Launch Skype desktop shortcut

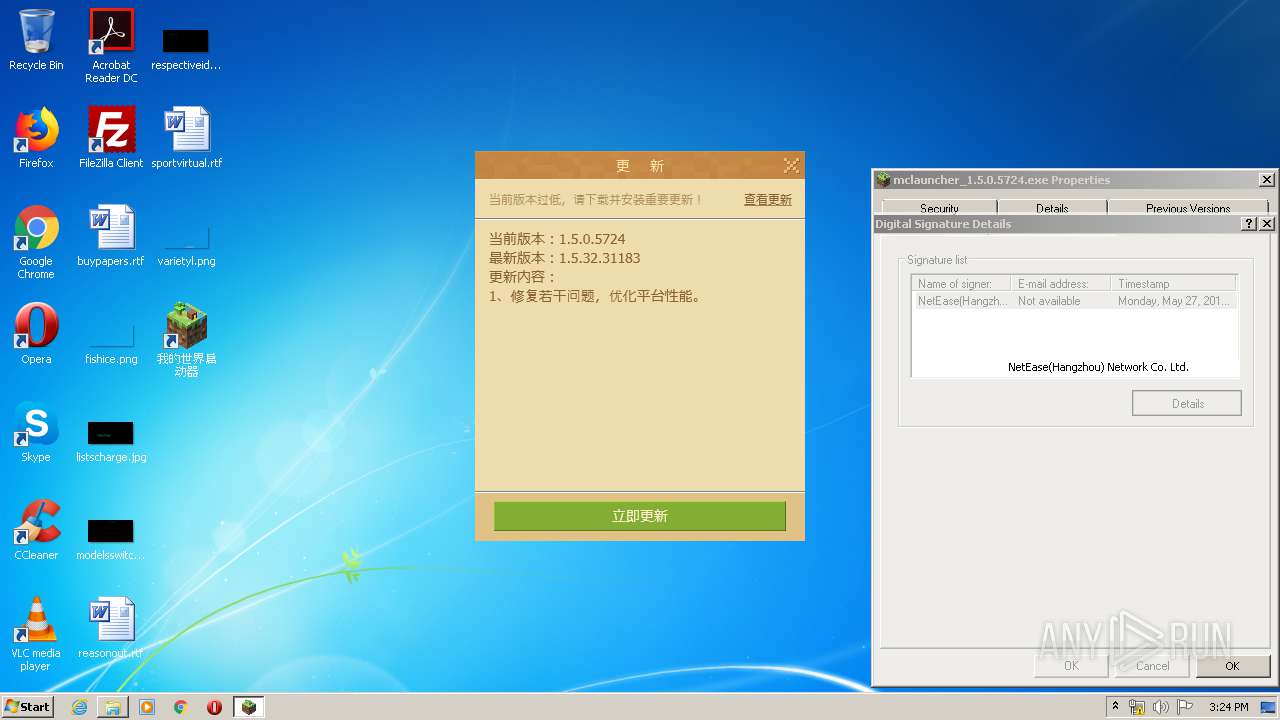click(x=36, y=432)
